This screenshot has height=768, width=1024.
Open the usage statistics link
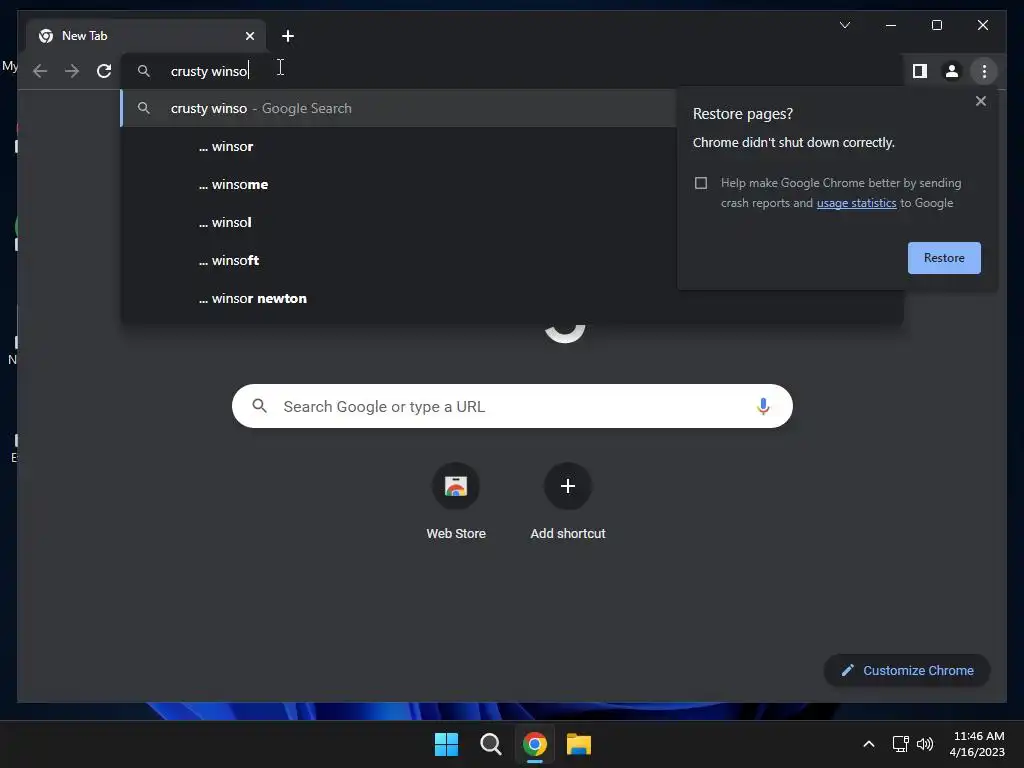856,203
